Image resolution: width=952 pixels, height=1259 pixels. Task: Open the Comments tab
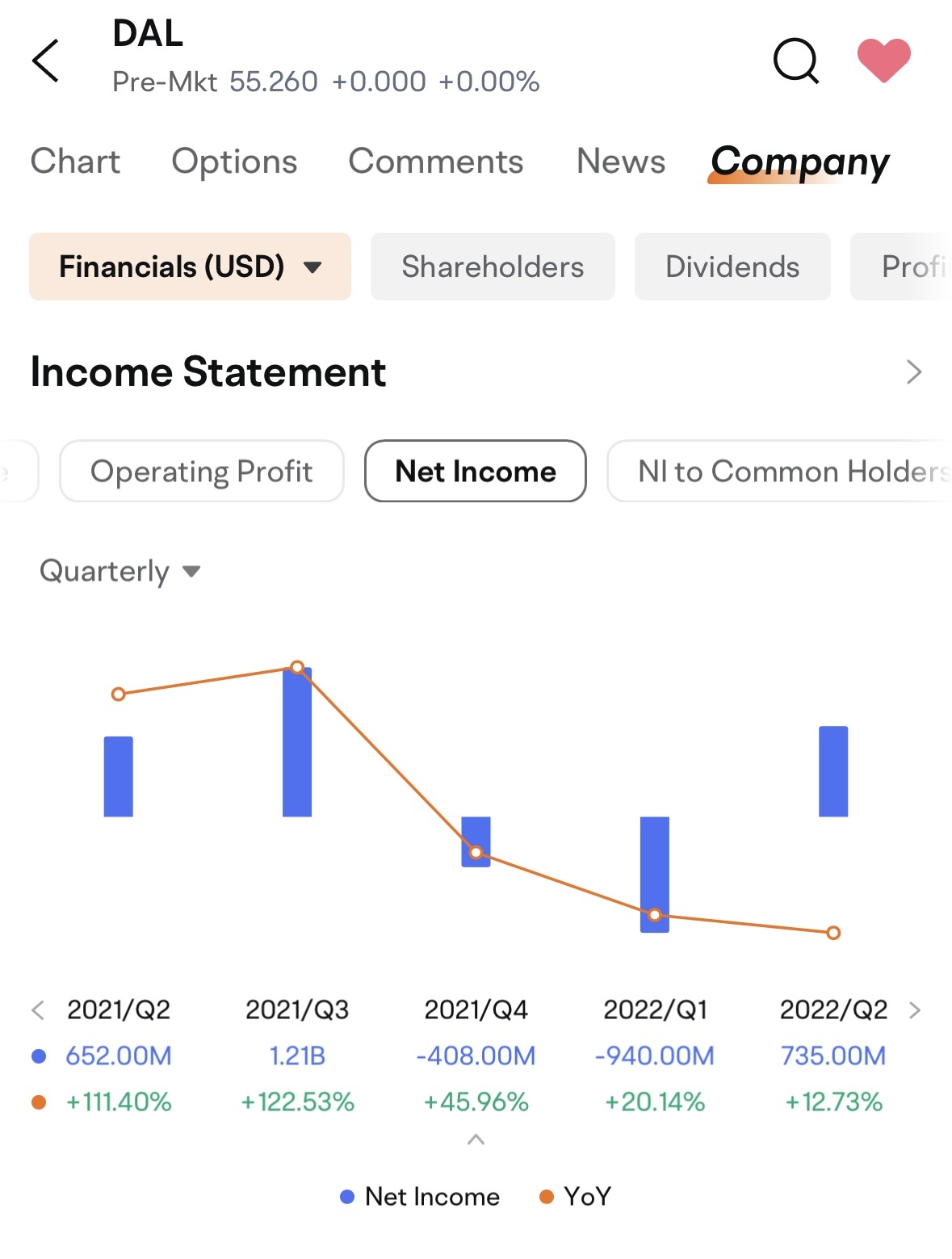(x=436, y=162)
